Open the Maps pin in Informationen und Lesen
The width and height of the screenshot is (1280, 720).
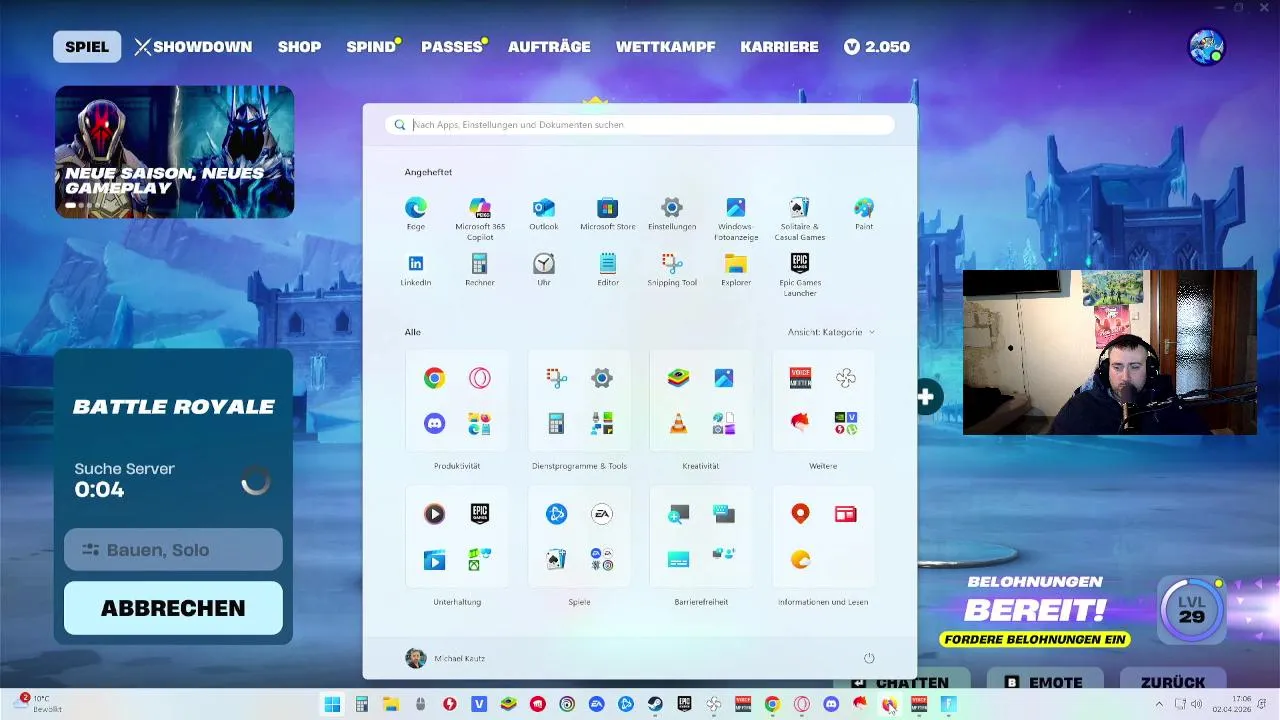tap(800, 514)
